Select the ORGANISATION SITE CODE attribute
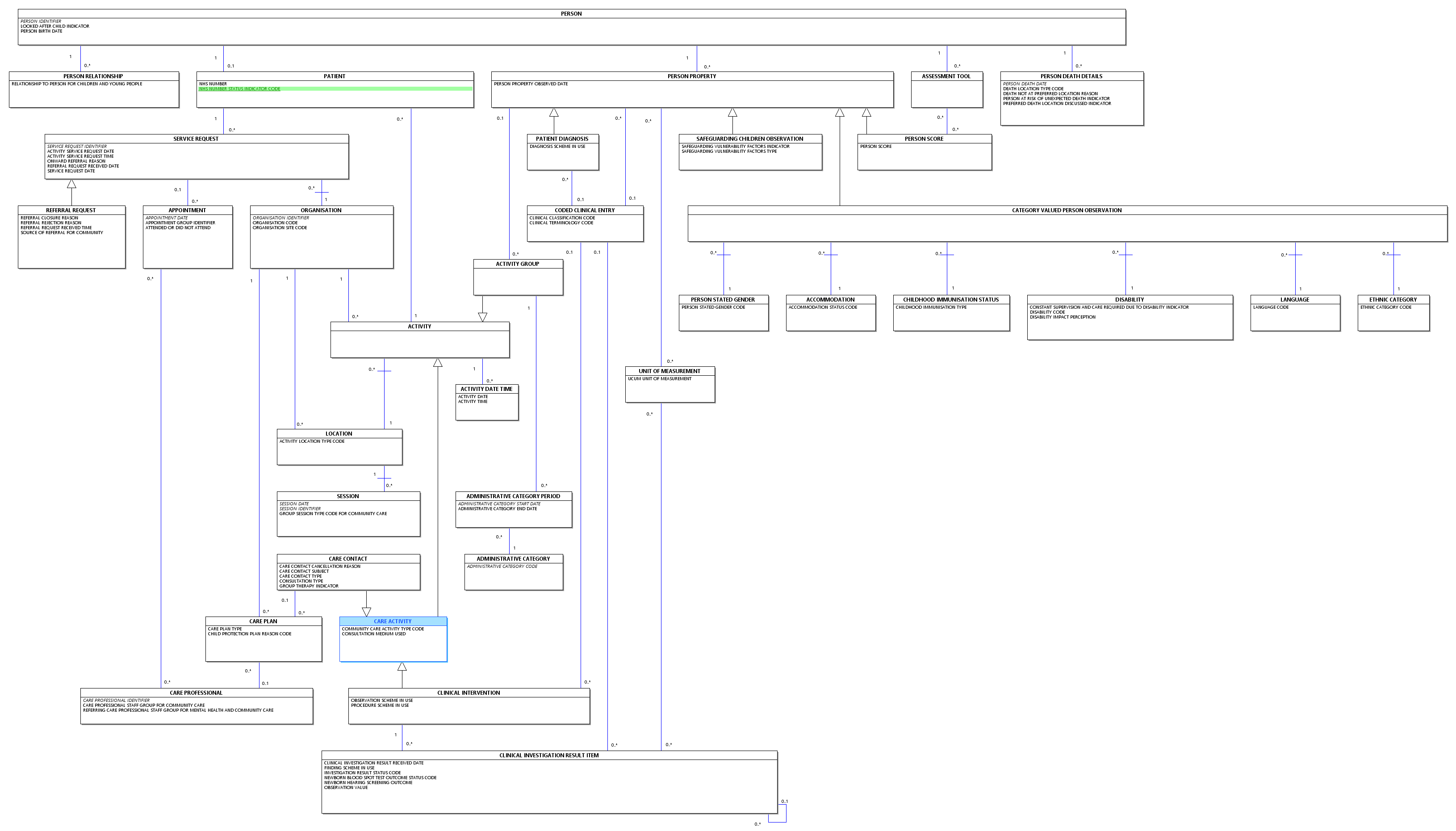Viewport: 1456px width, 831px height. pyautogui.click(x=280, y=228)
